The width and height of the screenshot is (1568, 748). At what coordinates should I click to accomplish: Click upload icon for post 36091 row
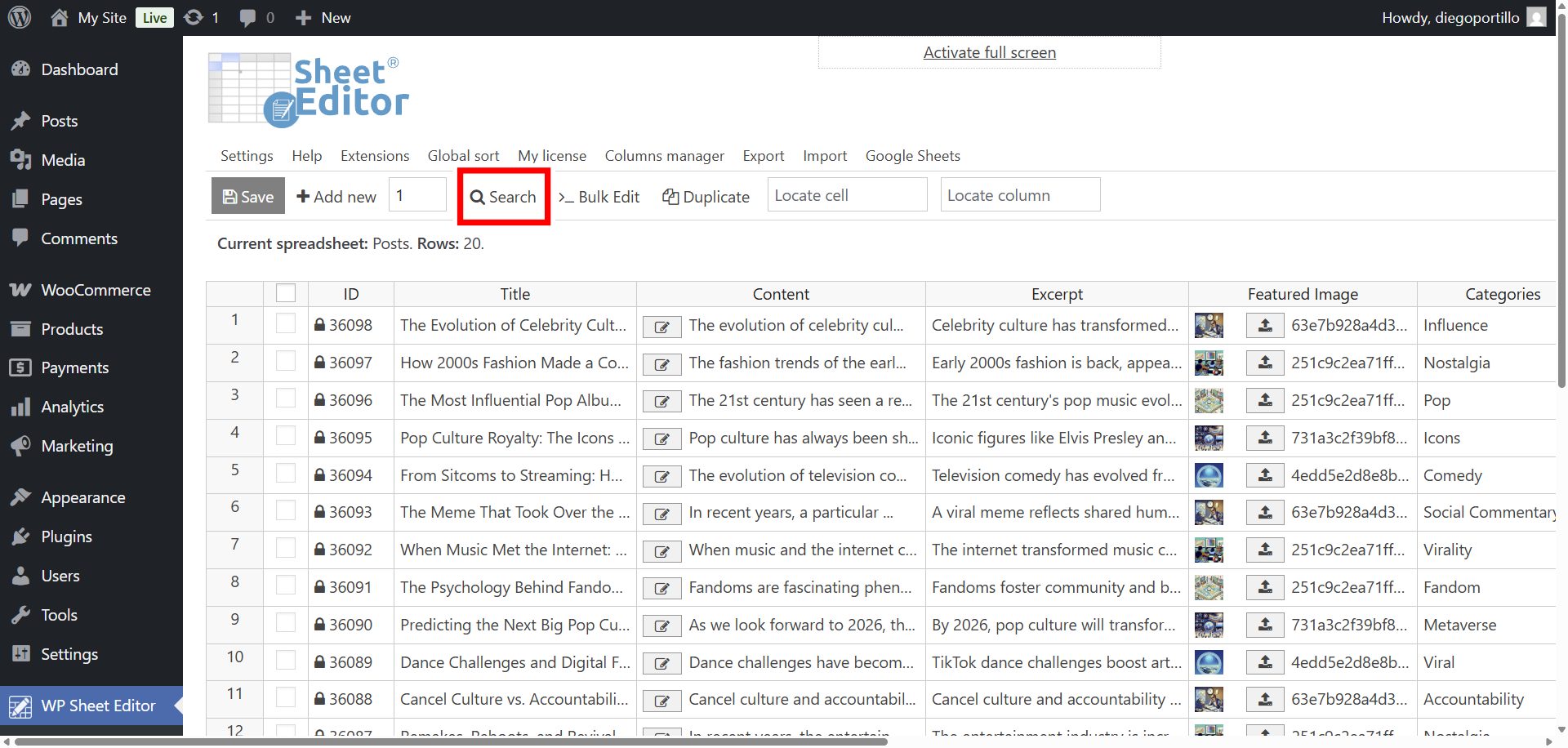coord(1264,588)
